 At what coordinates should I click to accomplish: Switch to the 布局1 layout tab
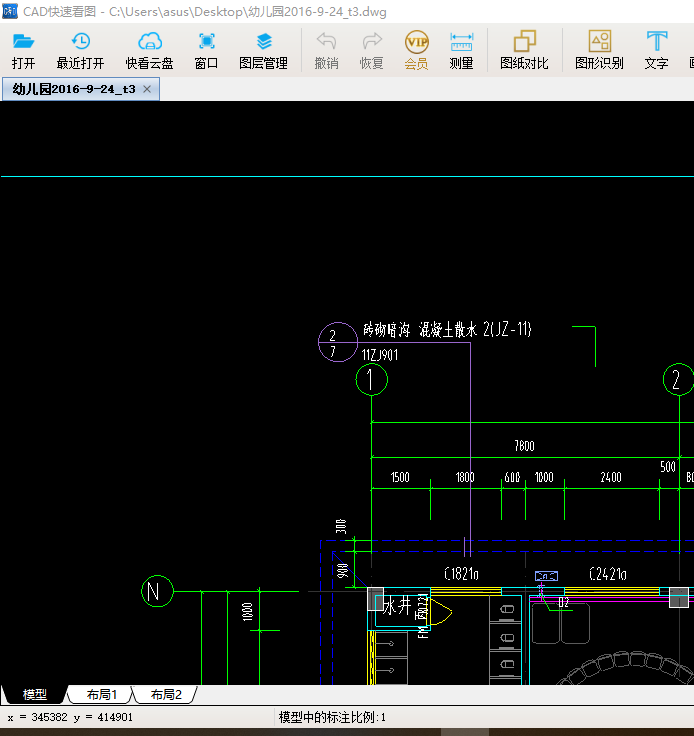click(x=101, y=694)
